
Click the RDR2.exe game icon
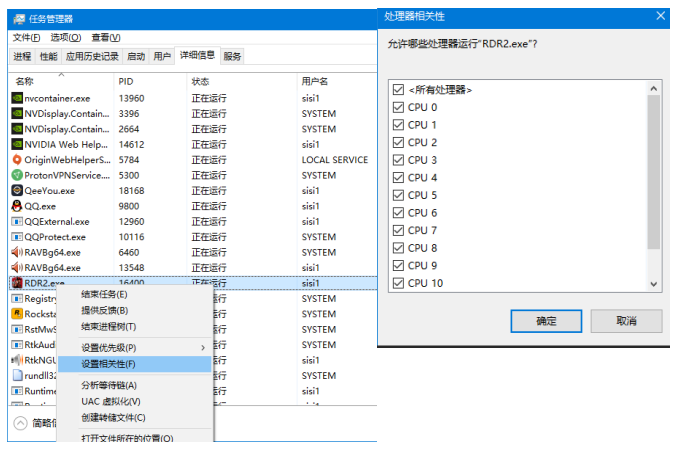tap(17, 284)
